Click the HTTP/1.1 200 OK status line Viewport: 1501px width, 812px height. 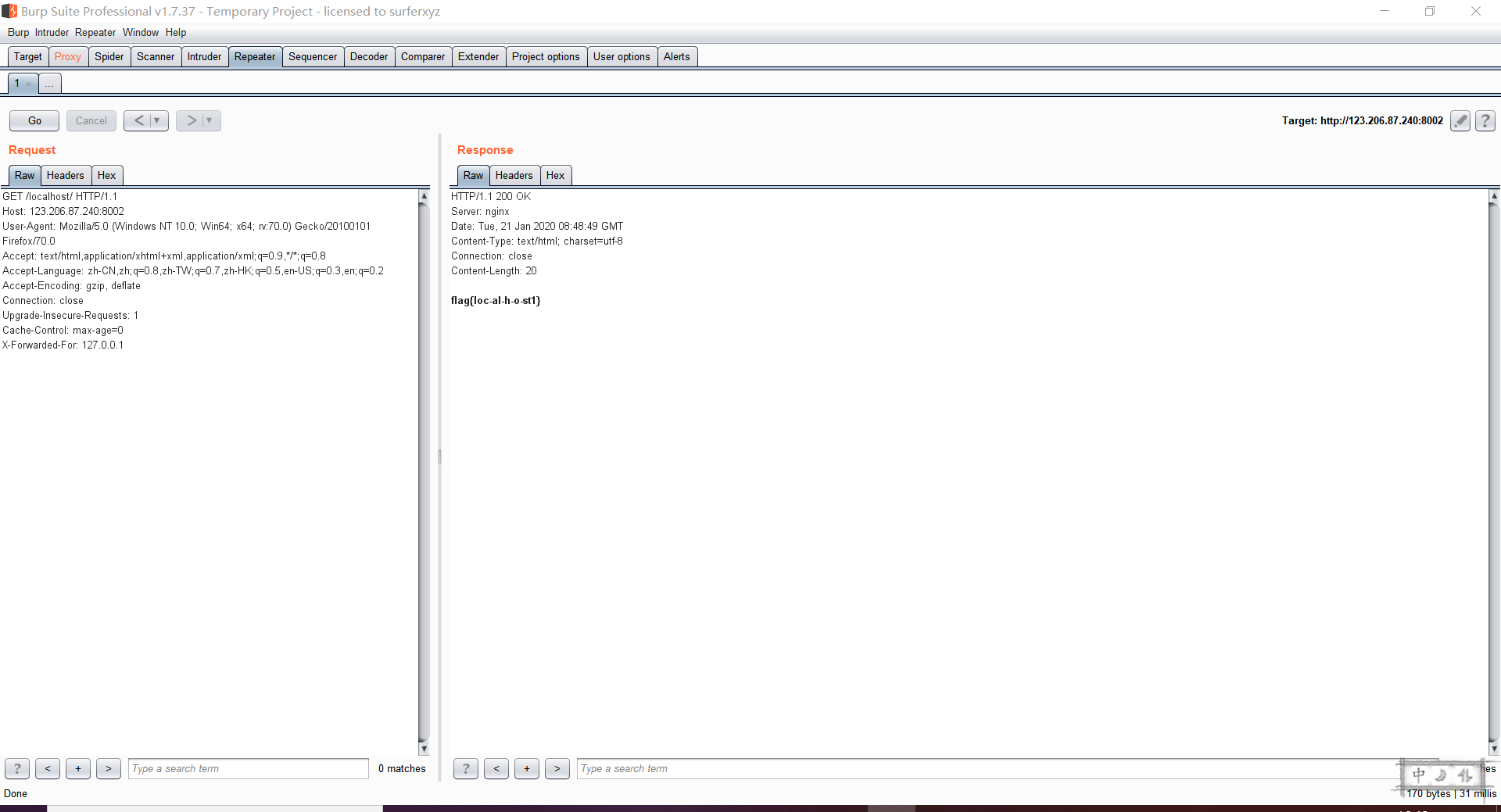click(x=491, y=196)
